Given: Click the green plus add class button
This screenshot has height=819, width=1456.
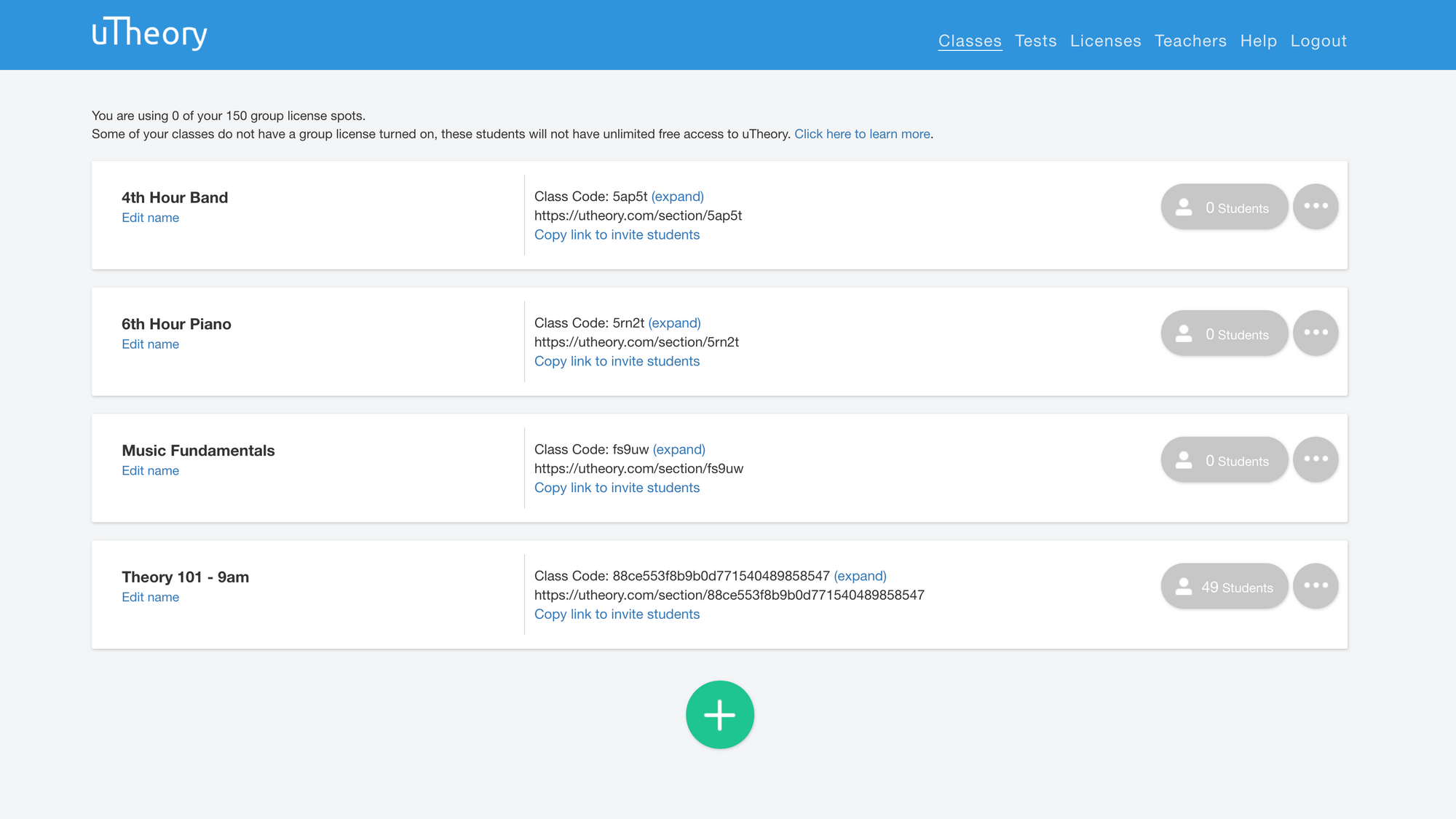Looking at the screenshot, I should pos(720,715).
